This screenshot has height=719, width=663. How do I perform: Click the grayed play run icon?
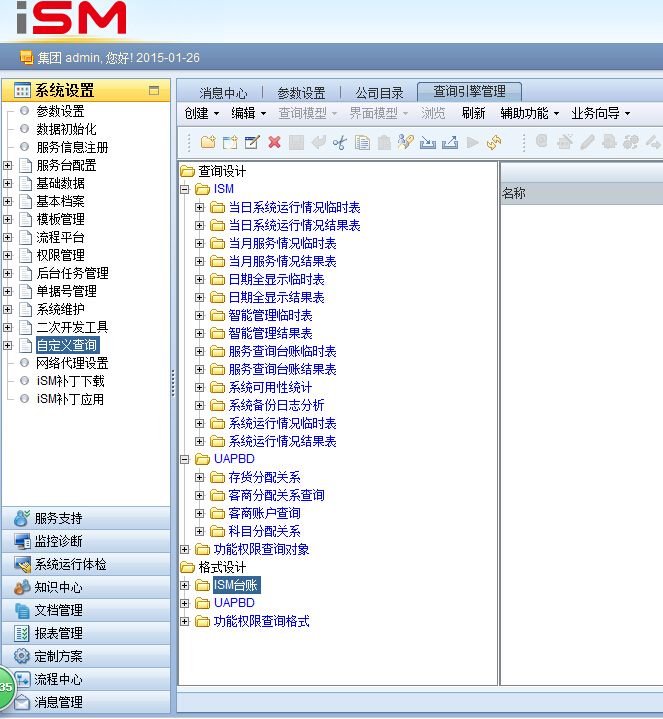(472, 142)
